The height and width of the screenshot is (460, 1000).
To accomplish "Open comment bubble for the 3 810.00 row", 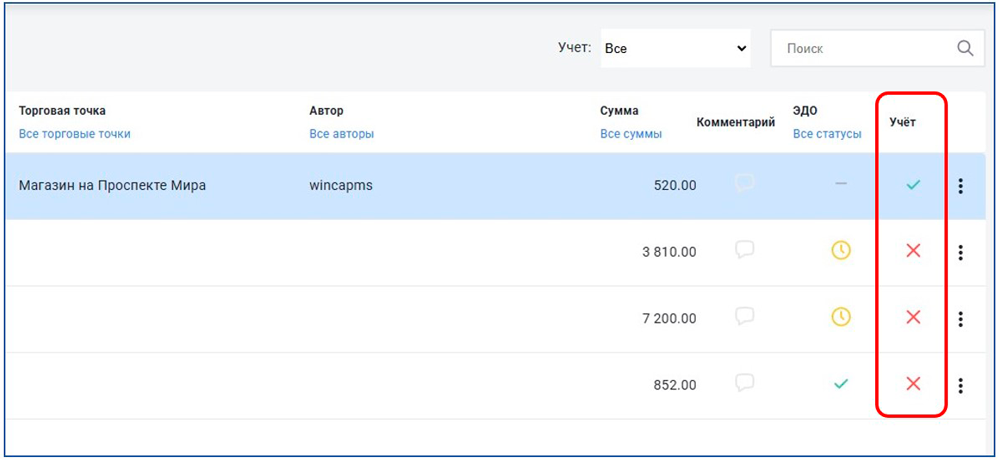I will [x=744, y=250].
